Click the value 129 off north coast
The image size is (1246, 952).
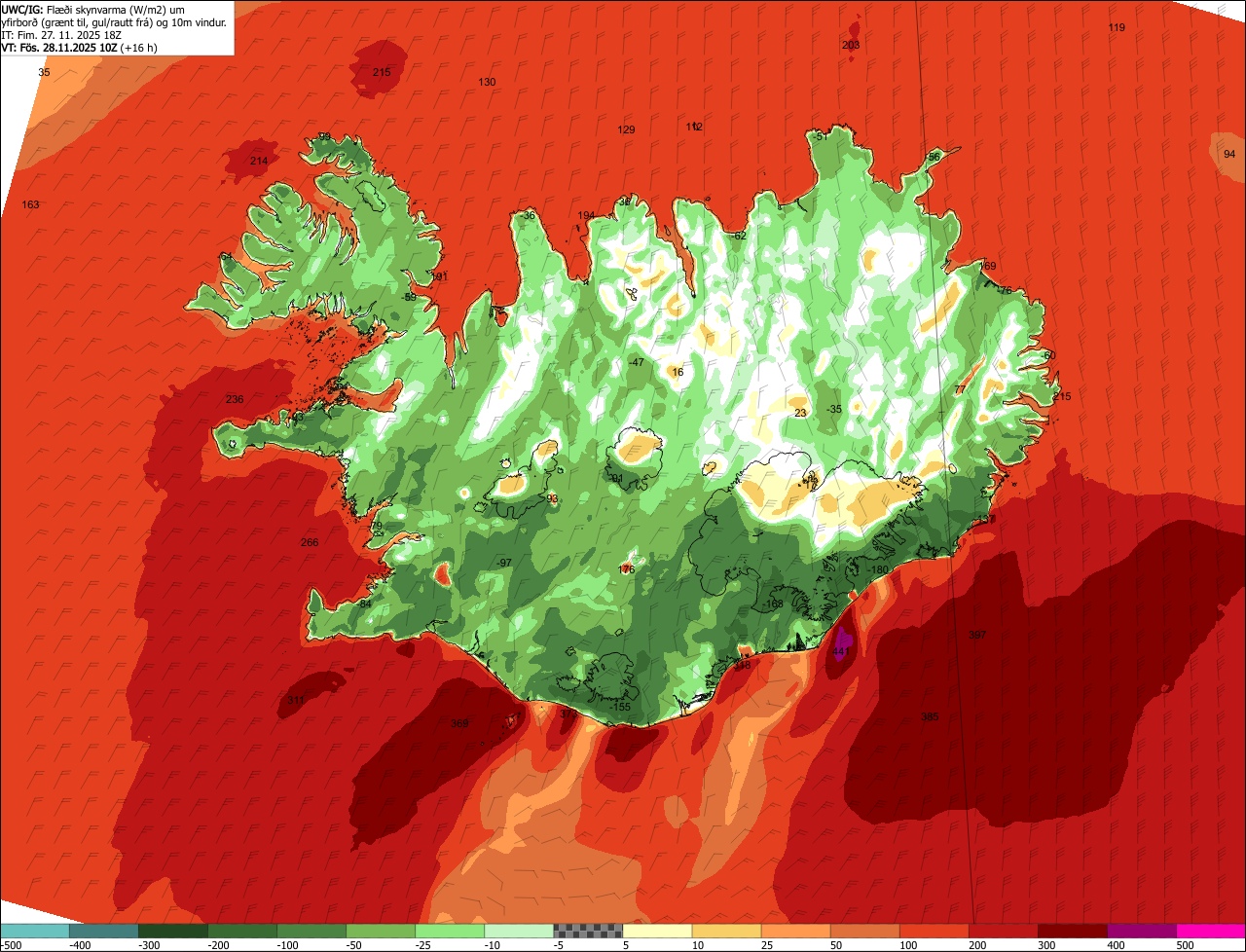(x=626, y=129)
